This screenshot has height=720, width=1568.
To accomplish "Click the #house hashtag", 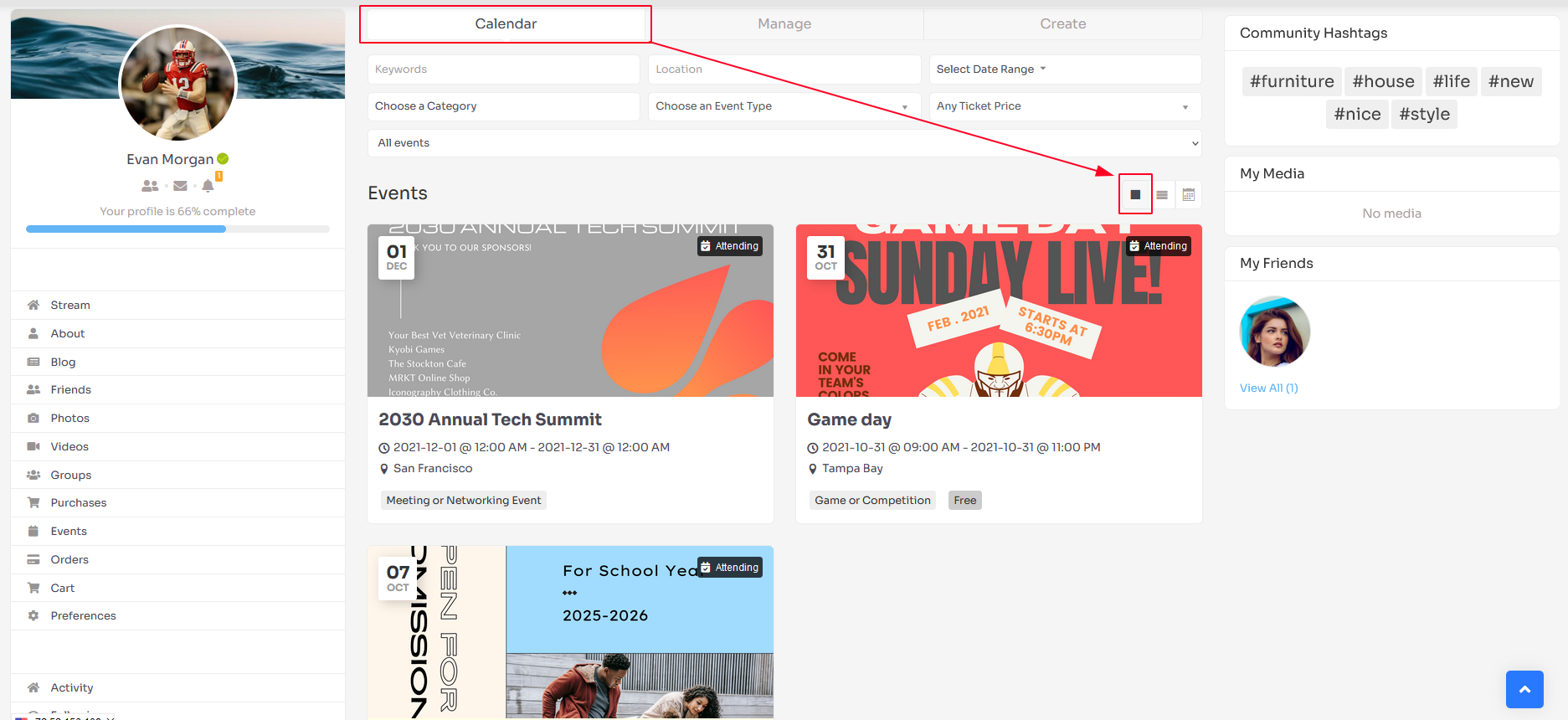I will click(1383, 81).
